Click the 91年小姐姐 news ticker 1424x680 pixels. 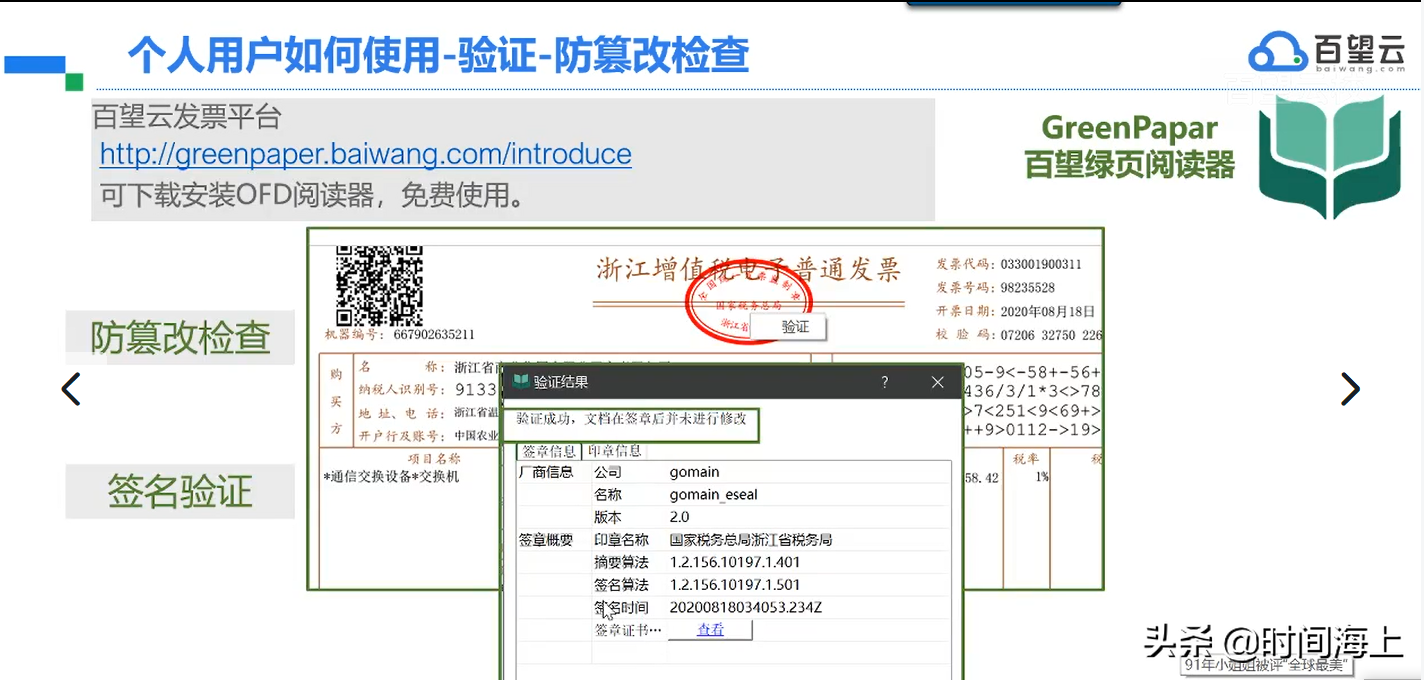1265,665
